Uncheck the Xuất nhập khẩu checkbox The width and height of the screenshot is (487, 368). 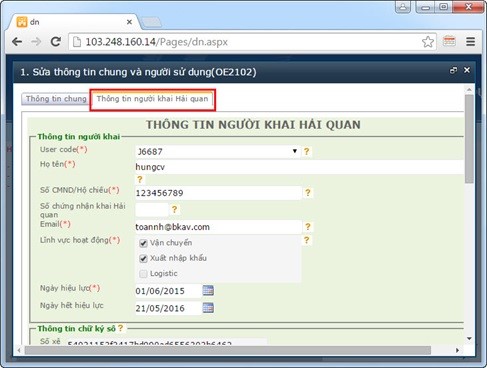point(143,258)
